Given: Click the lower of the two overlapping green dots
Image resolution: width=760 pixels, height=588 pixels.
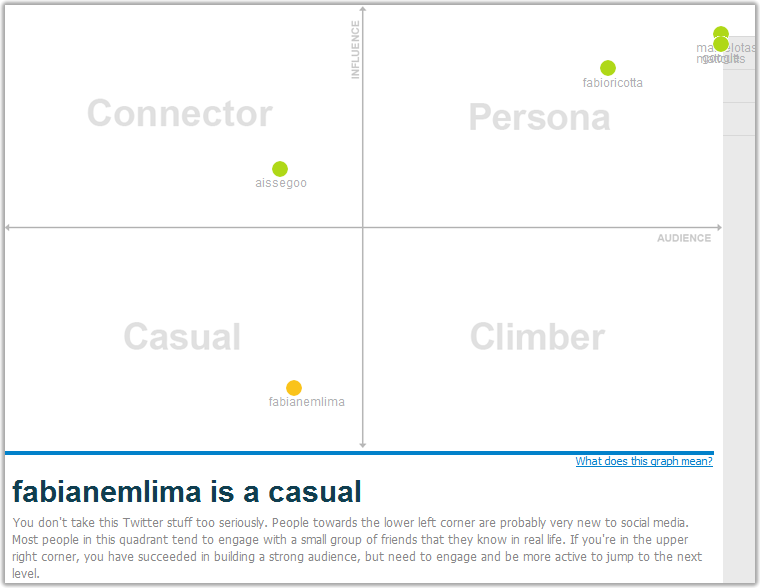Looking at the screenshot, I should 721,46.
